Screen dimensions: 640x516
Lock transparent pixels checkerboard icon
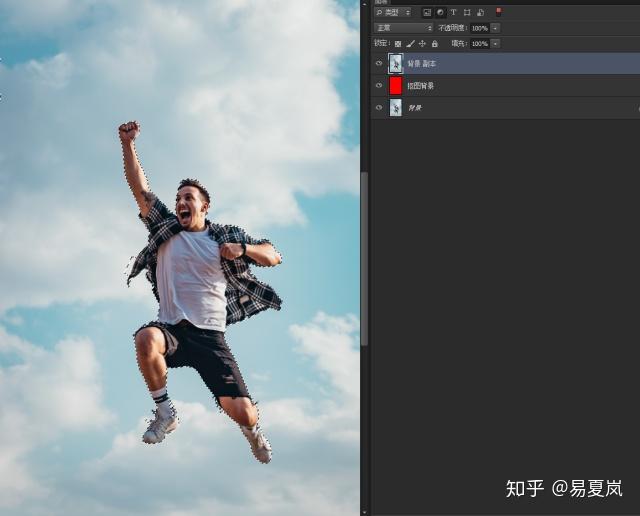point(398,44)
